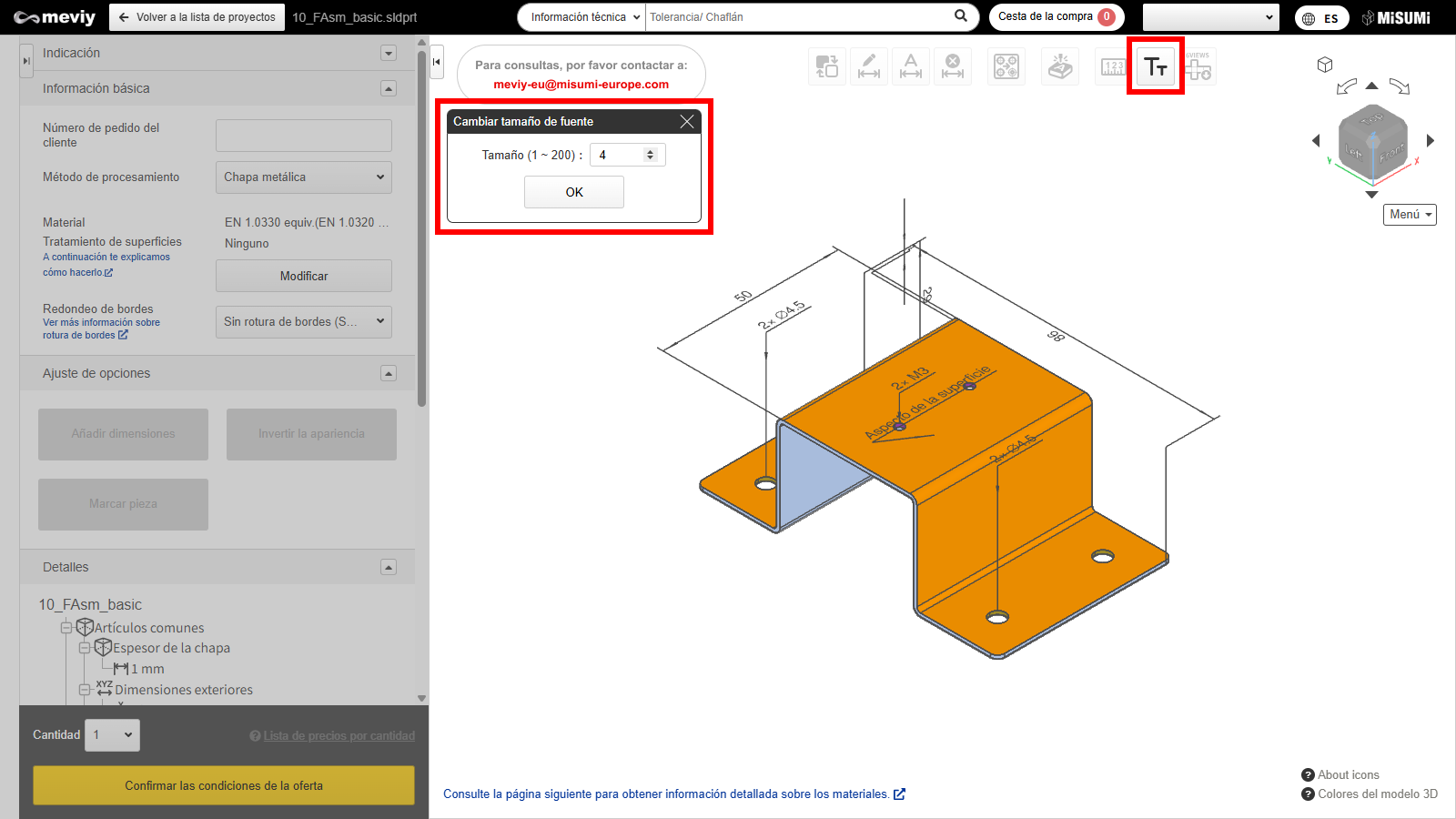The height and width of the screenshot is (819, 1456).
Task: Click the isometric home view cube icon
Action: click(x=1325, y=65)
